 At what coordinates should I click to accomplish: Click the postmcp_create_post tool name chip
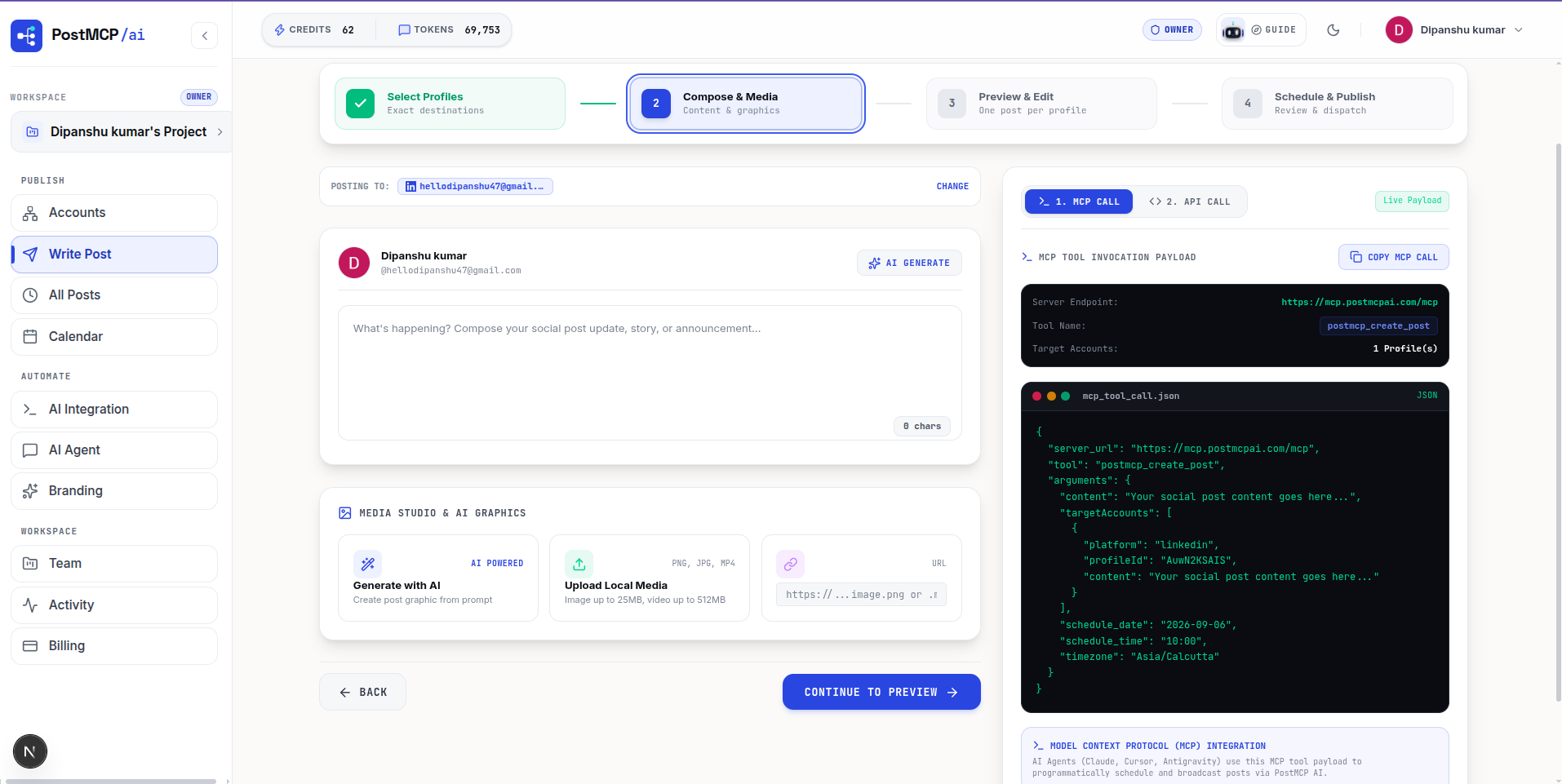1378,326
